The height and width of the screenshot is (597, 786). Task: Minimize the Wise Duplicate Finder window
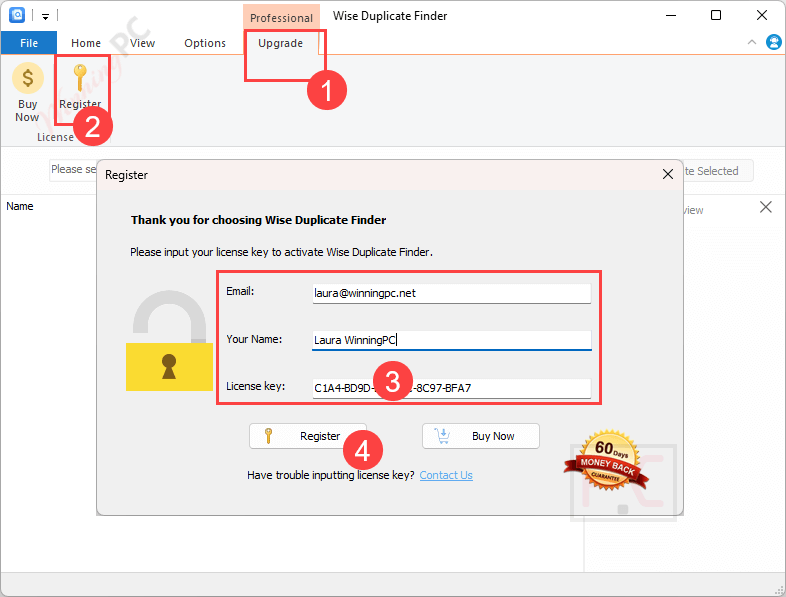(671, 16)
